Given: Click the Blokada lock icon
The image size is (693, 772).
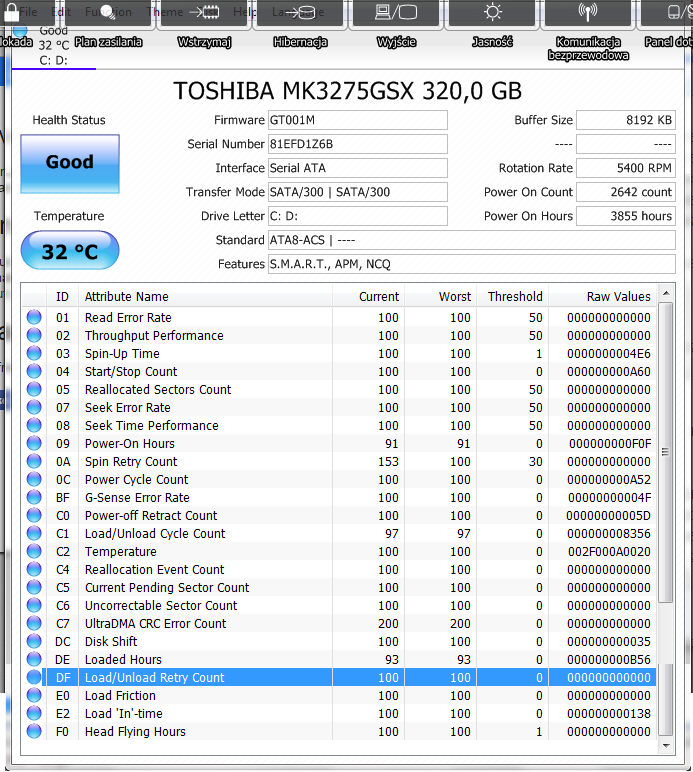Looking at the screenshot, I should 10,12.
